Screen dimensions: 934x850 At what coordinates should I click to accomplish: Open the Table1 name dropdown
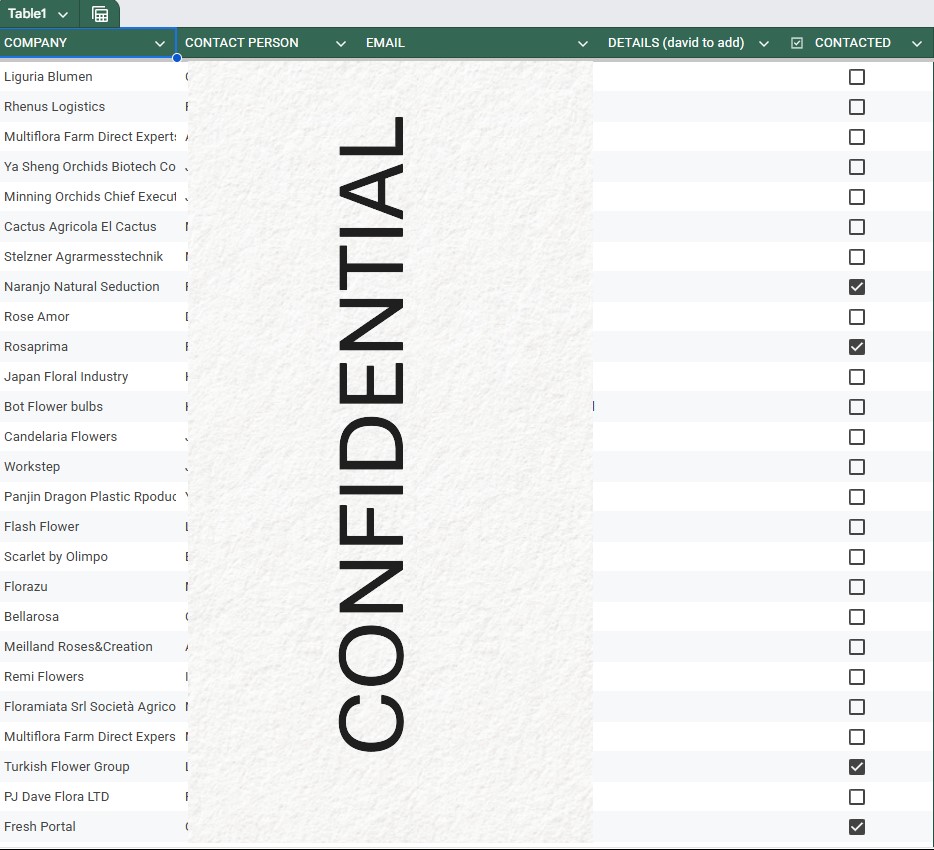point(63,14)
